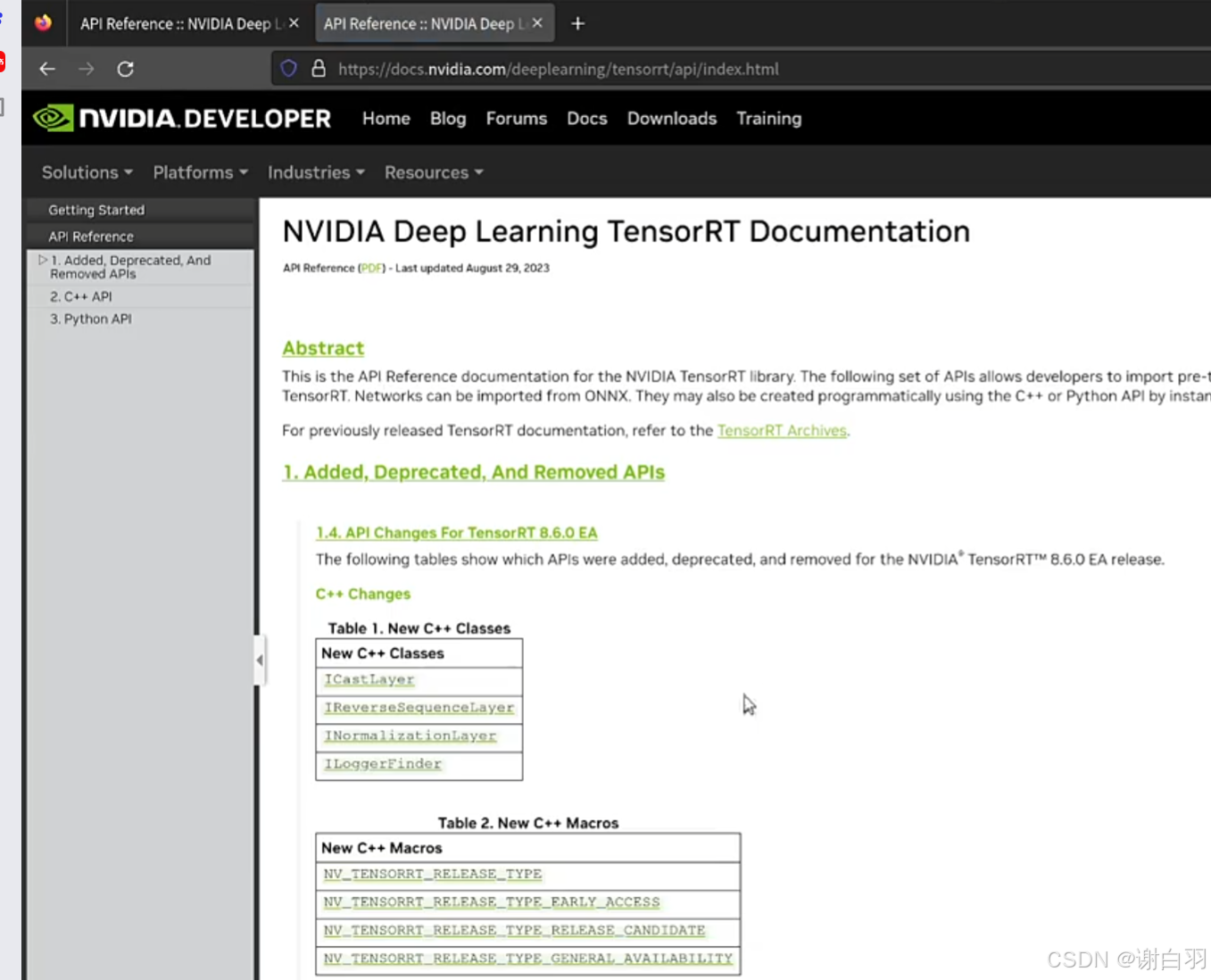Click the shield tracking protection icon
This screenshot has width=1211, height=980.
(x=289, y=69)
